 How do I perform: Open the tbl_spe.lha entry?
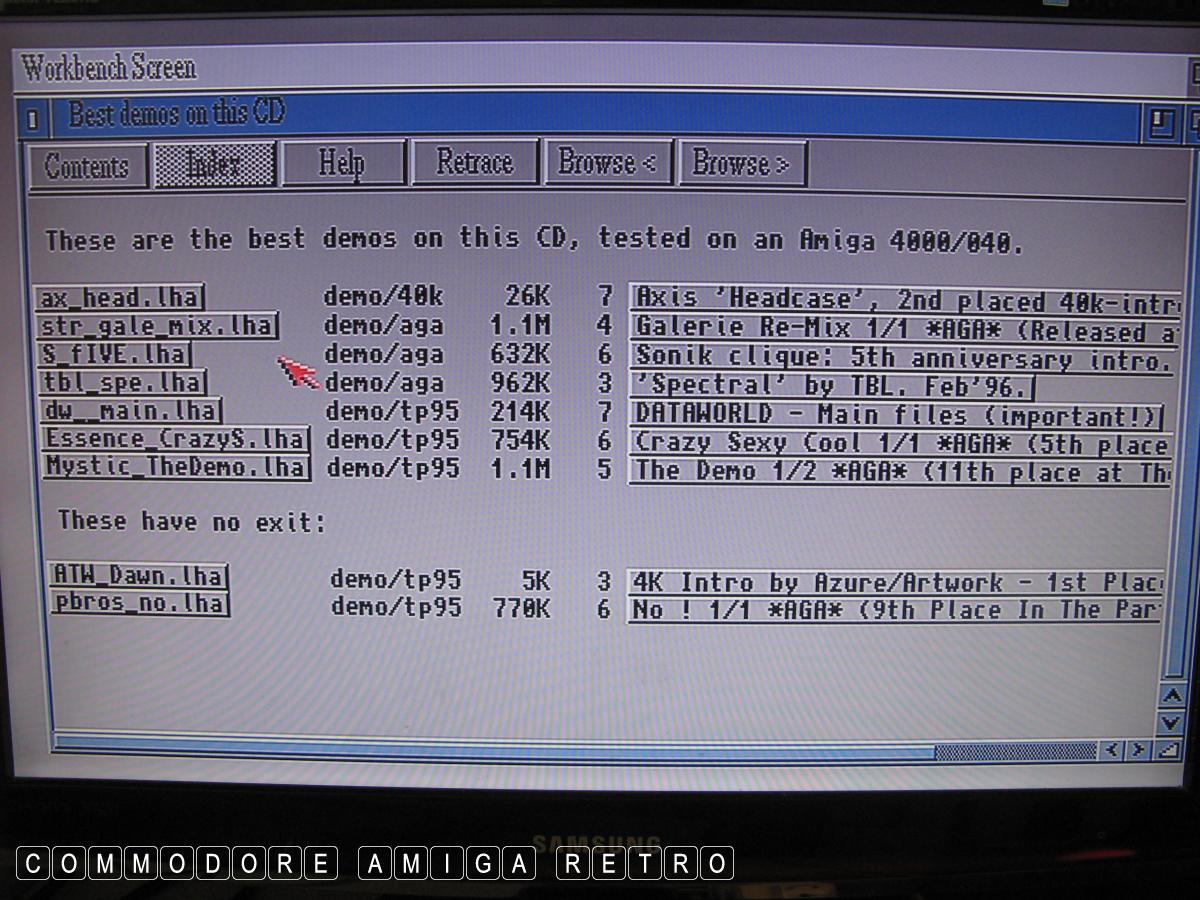pos(122,383)
